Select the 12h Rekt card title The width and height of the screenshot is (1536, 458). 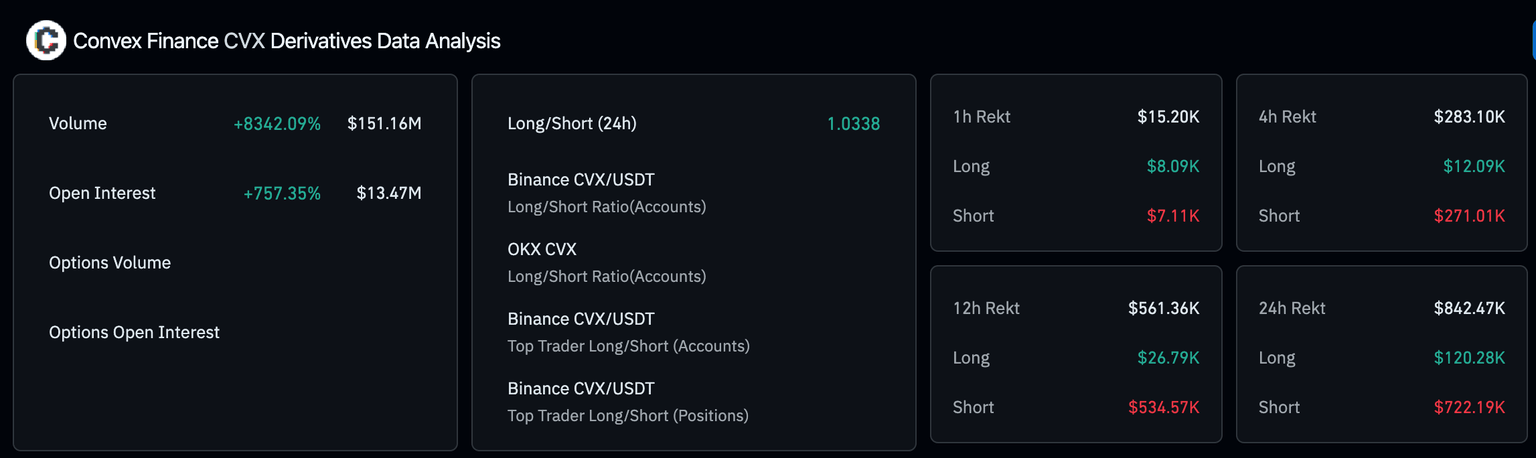point(986,308)
